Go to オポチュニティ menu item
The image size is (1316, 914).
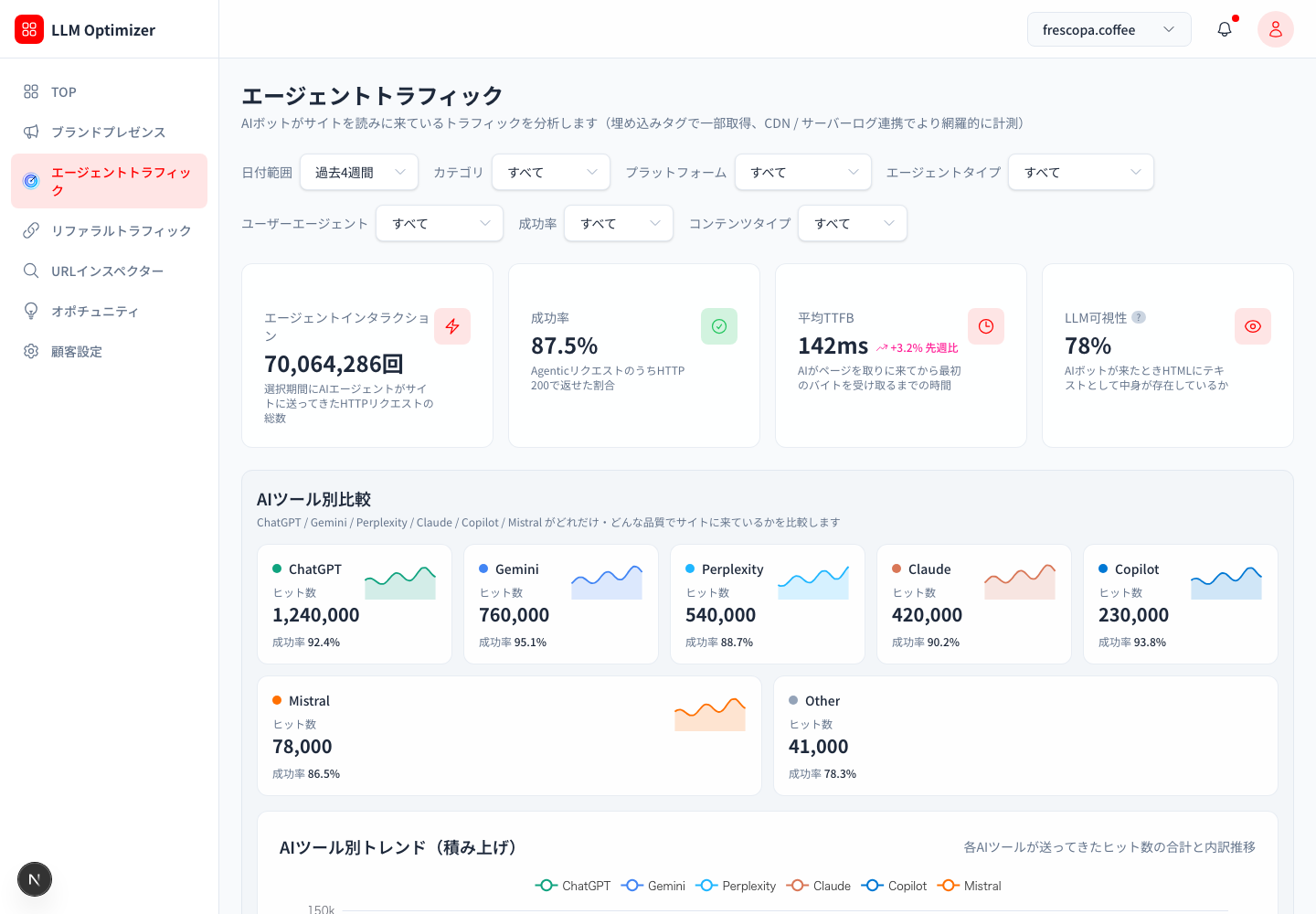pos(110,311)
